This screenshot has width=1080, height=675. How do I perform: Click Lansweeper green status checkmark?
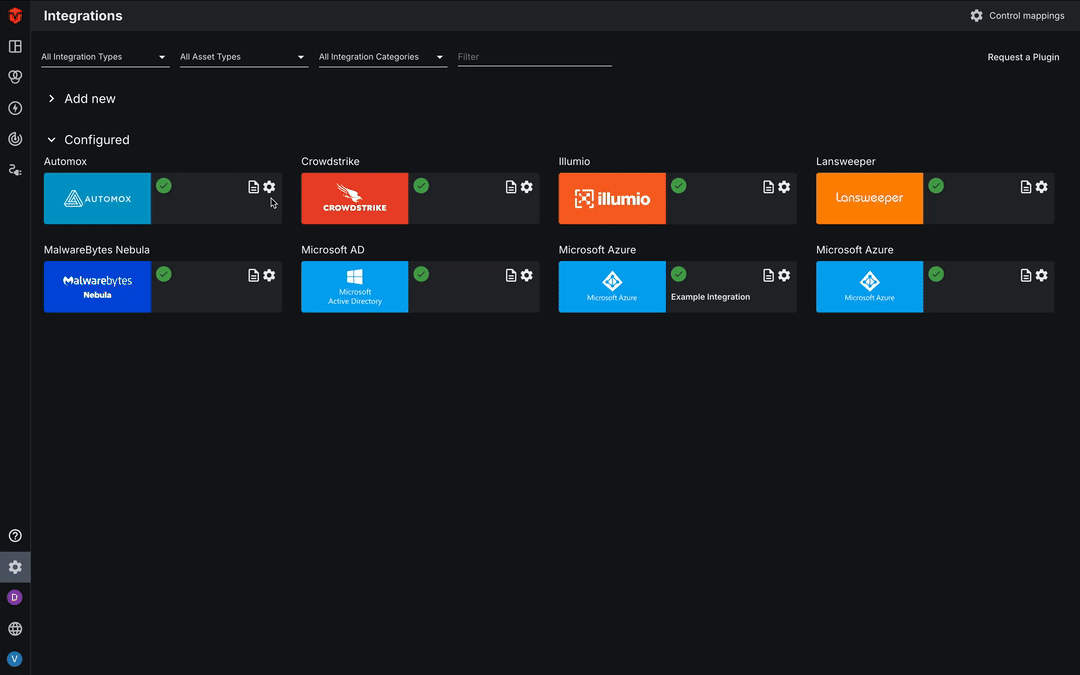coord(936,185)
